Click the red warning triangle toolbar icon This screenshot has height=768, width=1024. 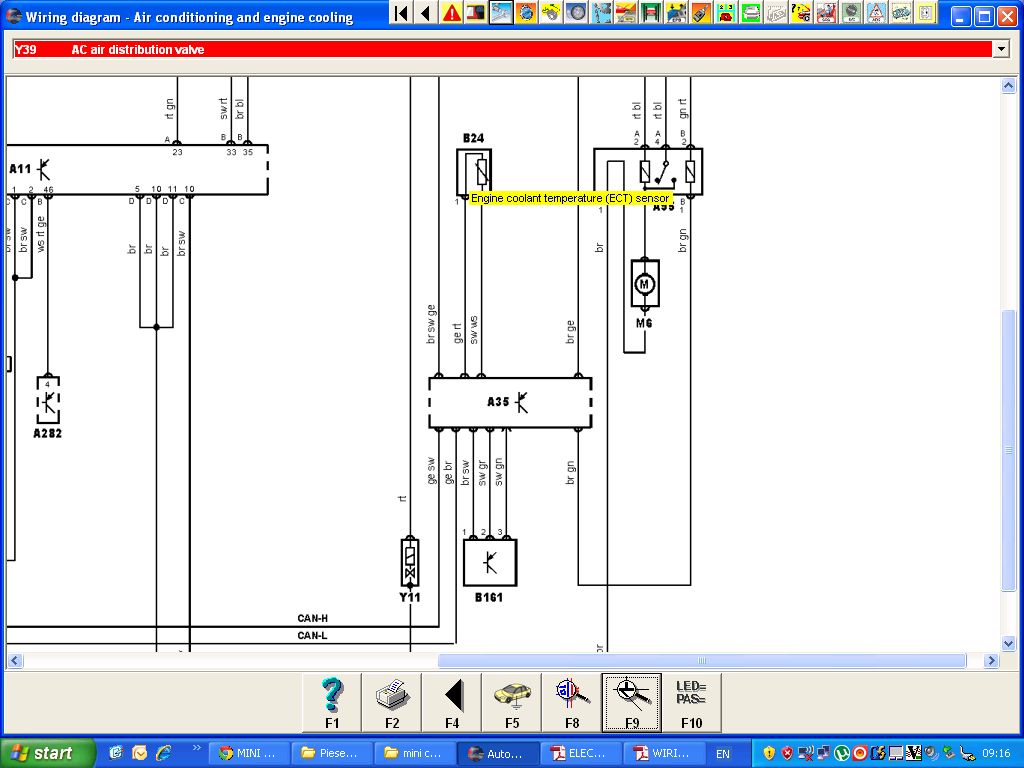click(452, 13)
